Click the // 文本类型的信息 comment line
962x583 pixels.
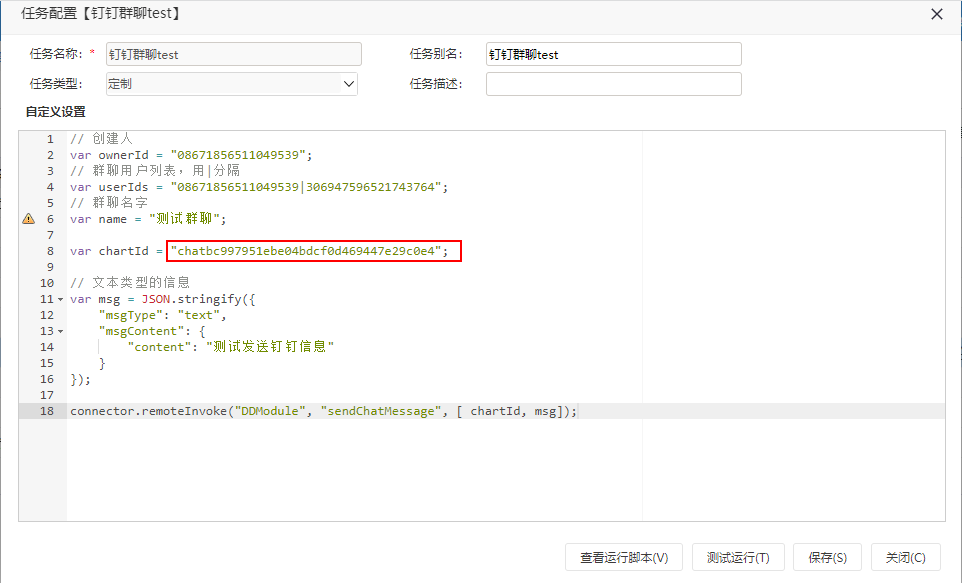[130, 282]
